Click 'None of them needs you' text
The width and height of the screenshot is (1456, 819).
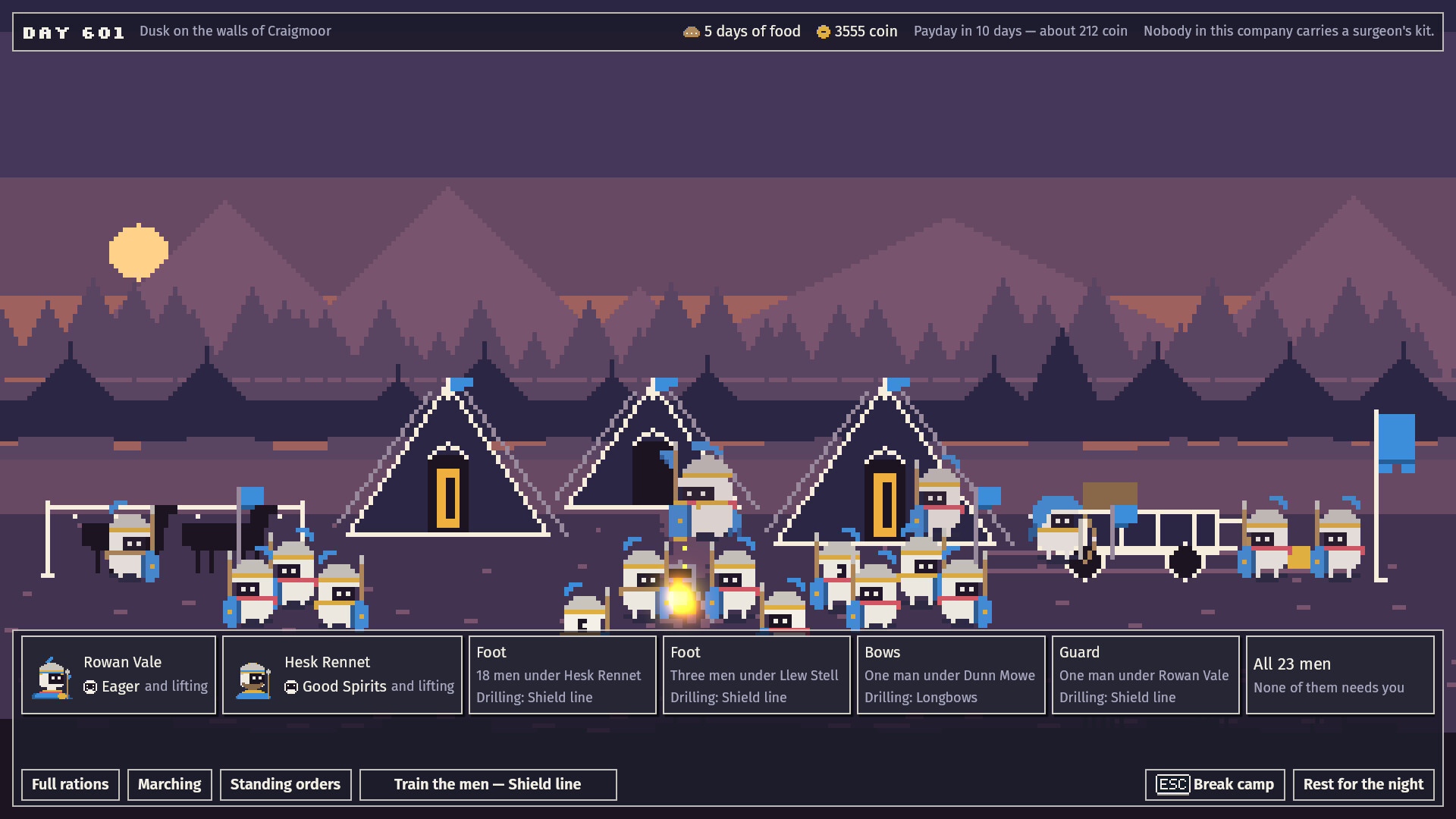1329,688
